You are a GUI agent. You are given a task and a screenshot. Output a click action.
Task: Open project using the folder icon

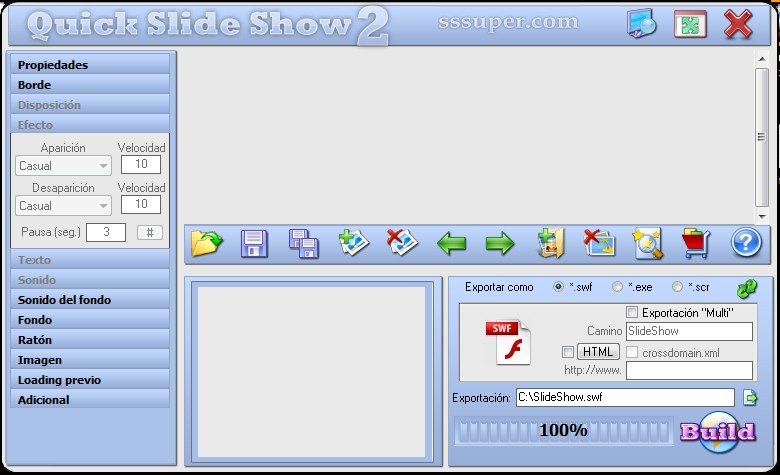pyautogui.click(x=206, y=243)
